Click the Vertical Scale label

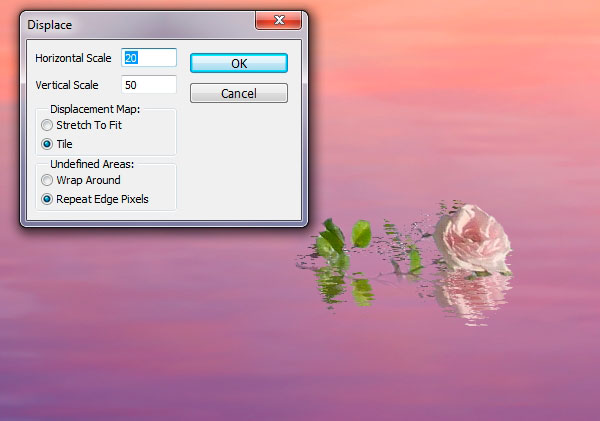coord(67,85)
